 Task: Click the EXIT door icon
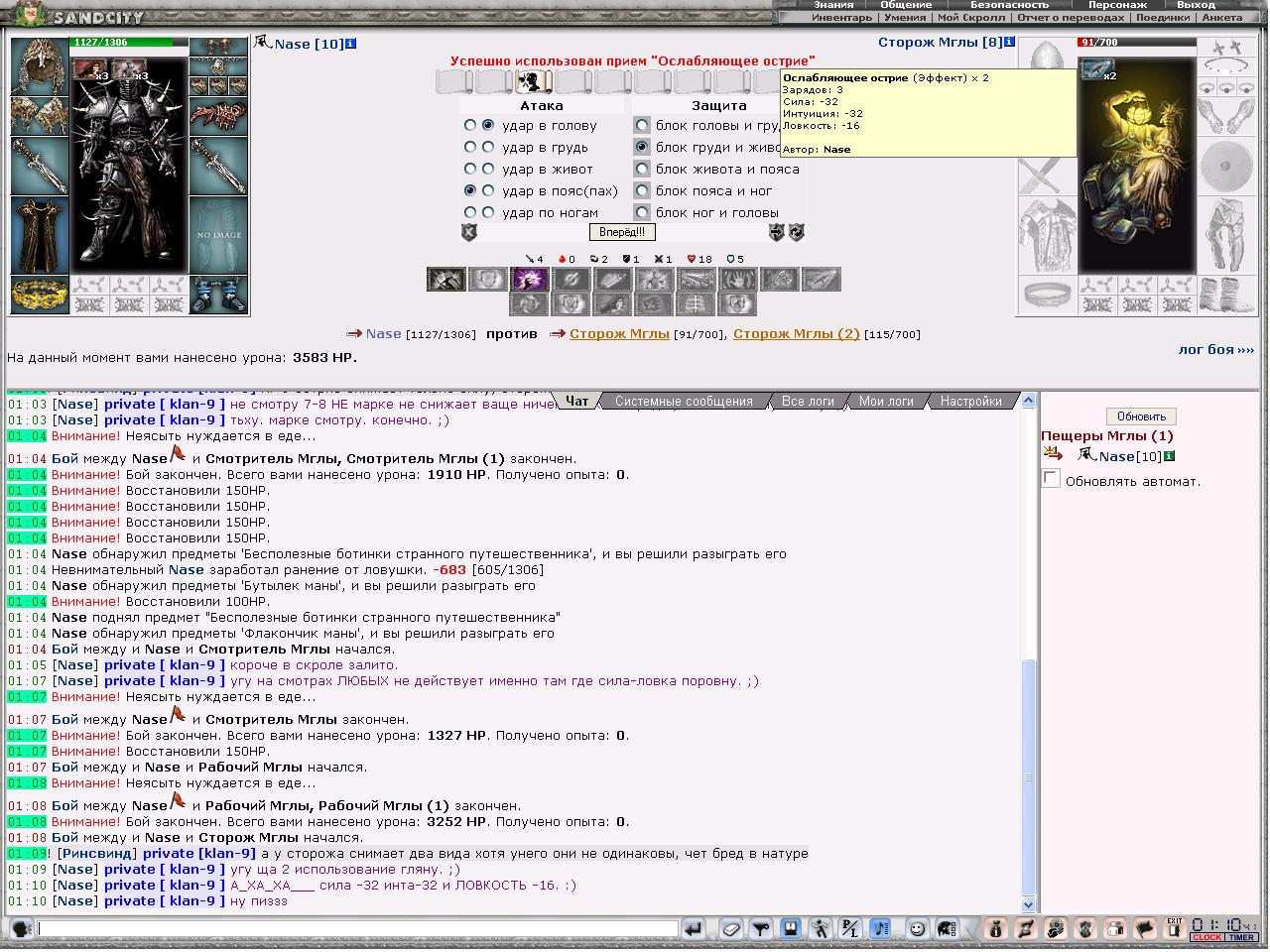[x=1175, y=929]
